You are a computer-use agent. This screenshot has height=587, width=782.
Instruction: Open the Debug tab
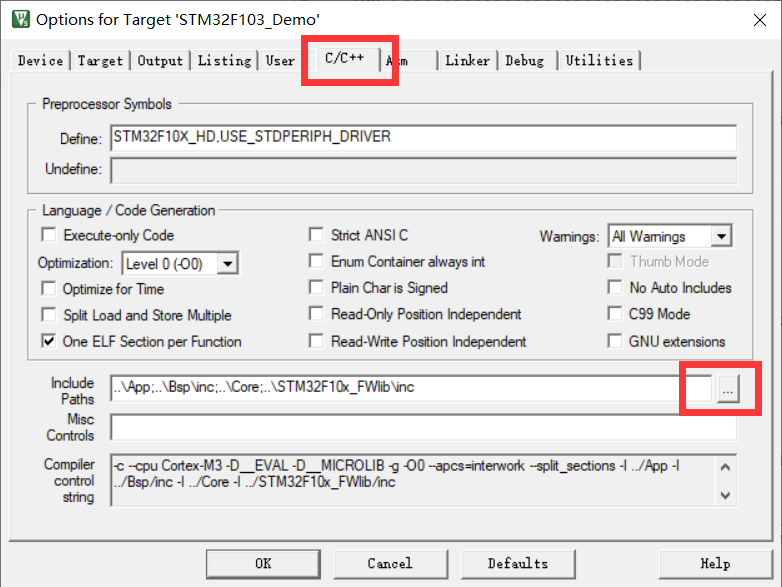[x=525, y=61]
